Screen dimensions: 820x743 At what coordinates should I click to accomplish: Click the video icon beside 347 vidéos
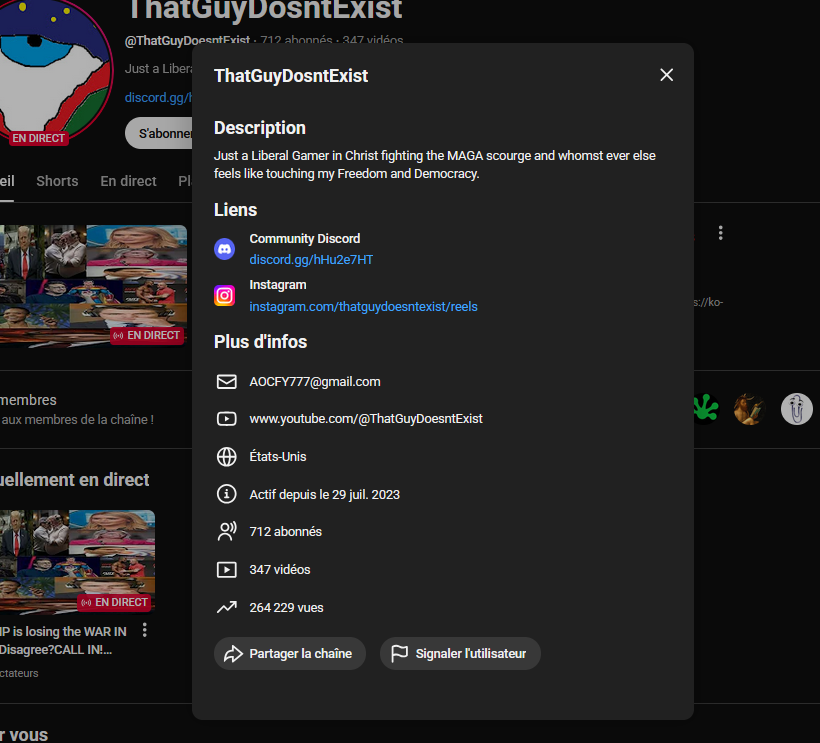pos(226,570)
